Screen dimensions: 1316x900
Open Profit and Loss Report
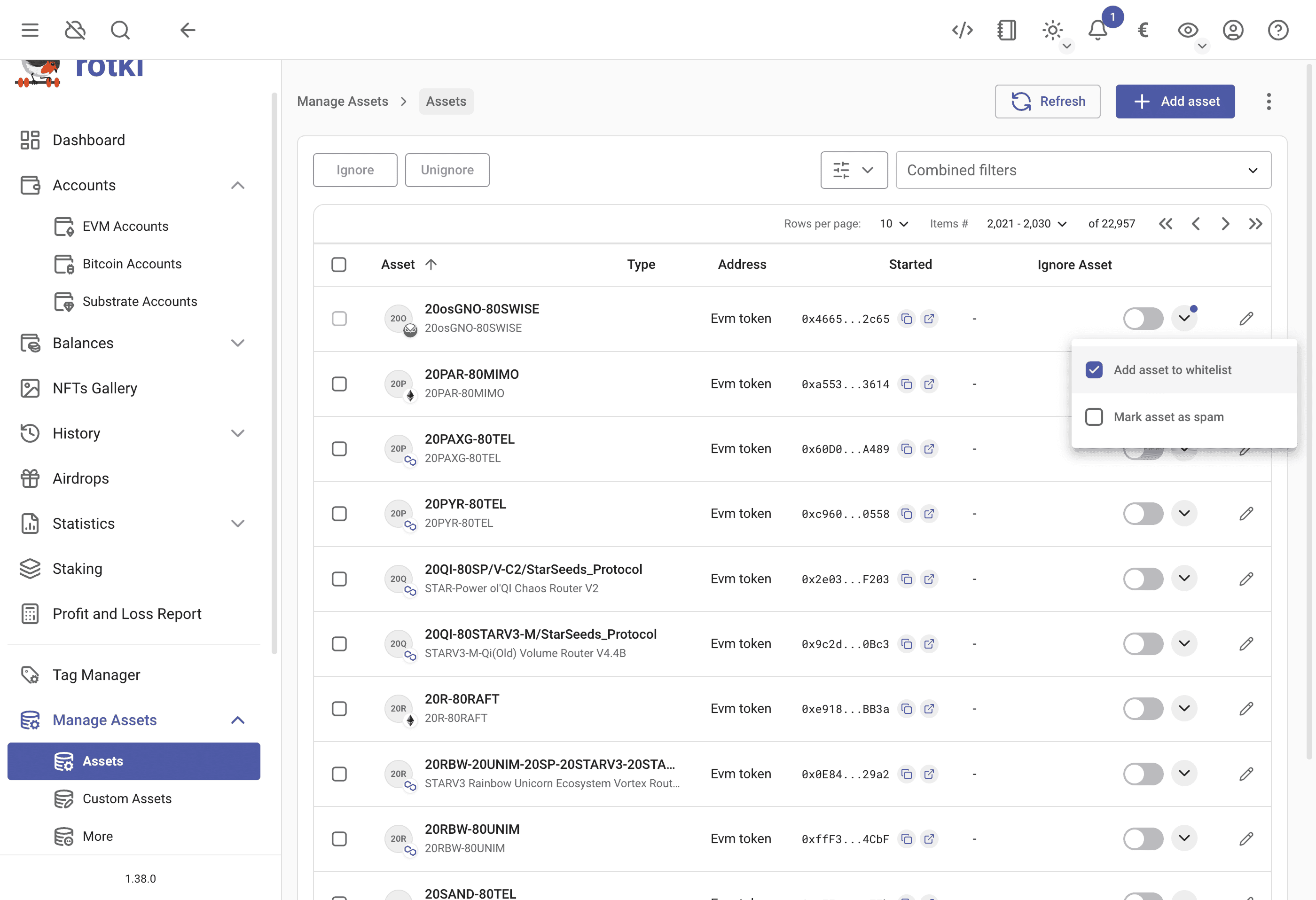pyautogui.click(x=133, y=614)
